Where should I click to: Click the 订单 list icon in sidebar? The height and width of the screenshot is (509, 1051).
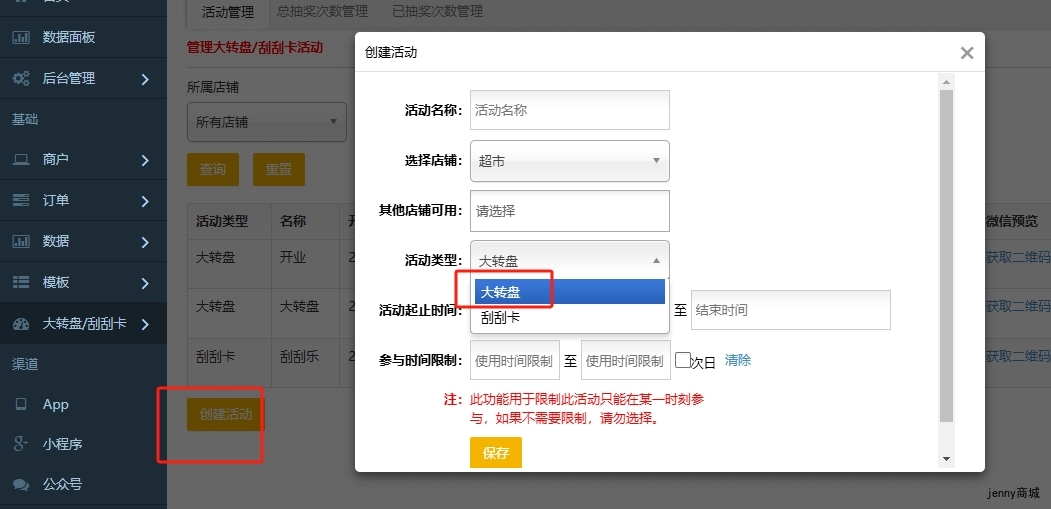pos(20,200)
